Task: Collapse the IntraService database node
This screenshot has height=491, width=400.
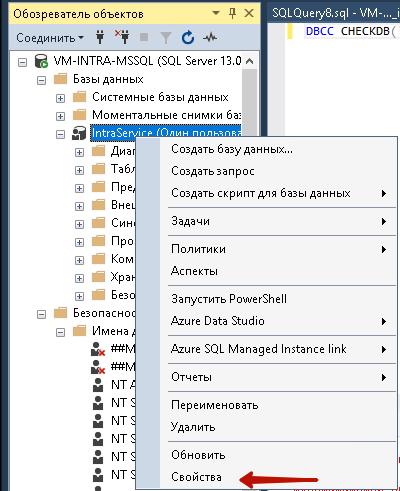Action: click(60, 134)
